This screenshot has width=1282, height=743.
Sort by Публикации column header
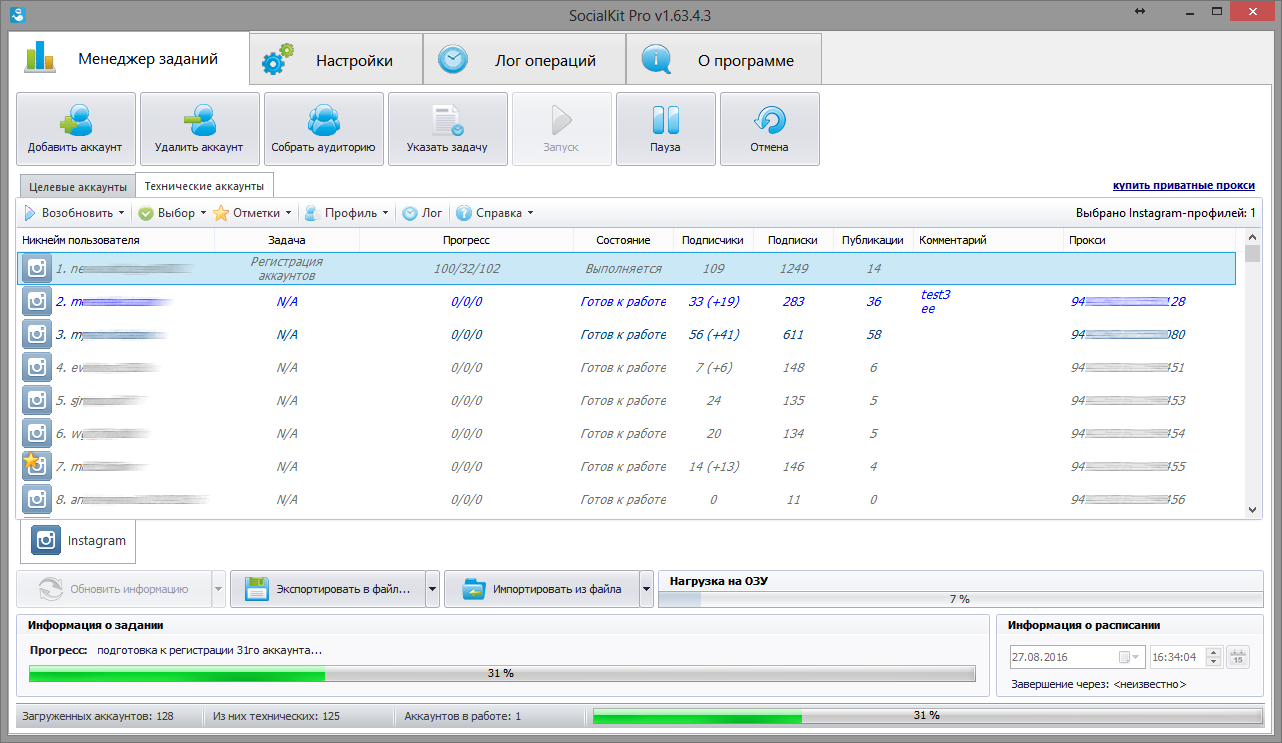tap(873, 240)
